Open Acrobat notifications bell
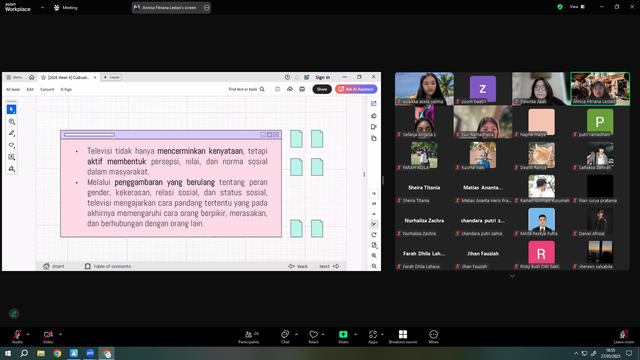Screen dimensions: 640x360 coord(297,77)
